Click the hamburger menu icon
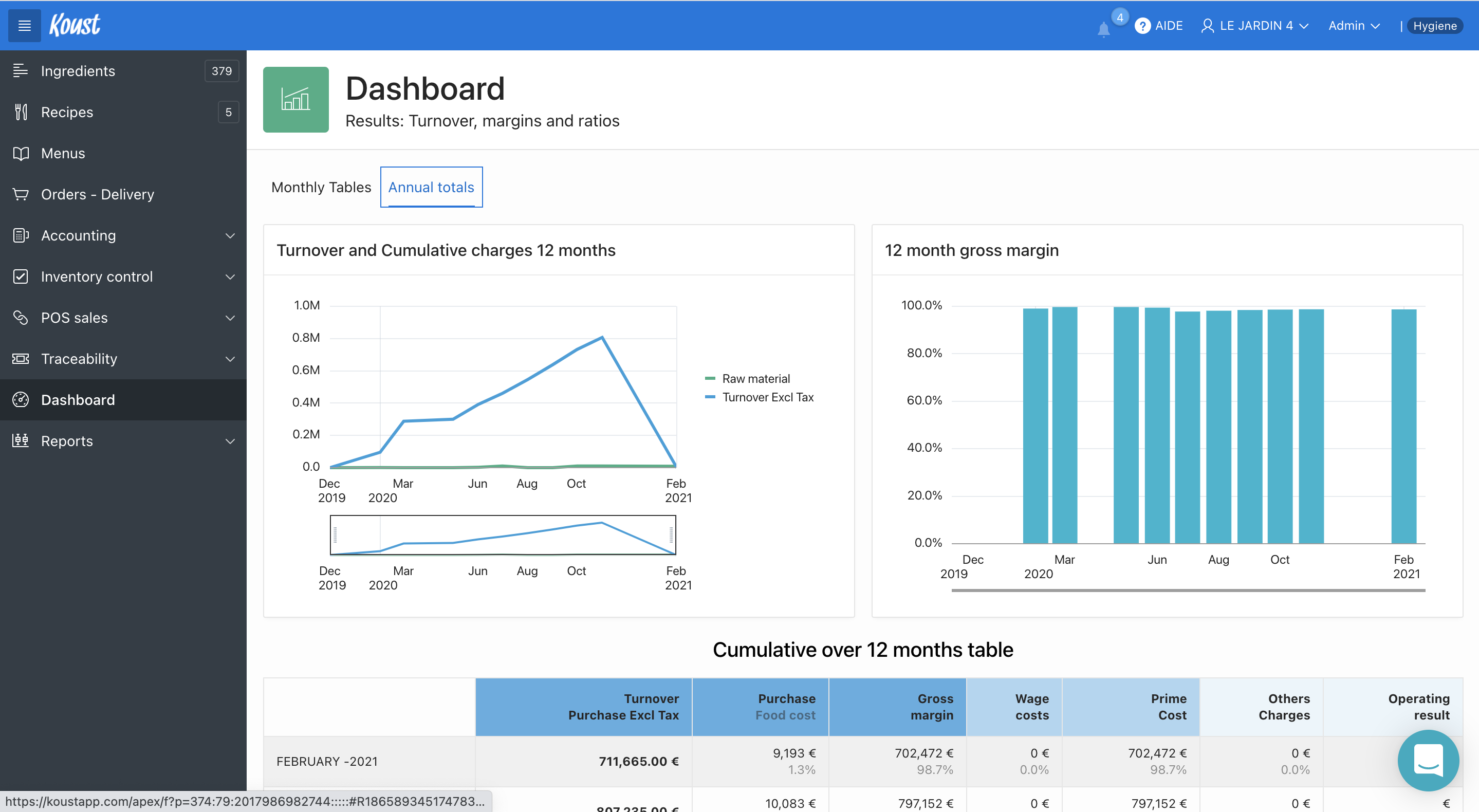1479x812 pixels. tap(24, 26)
